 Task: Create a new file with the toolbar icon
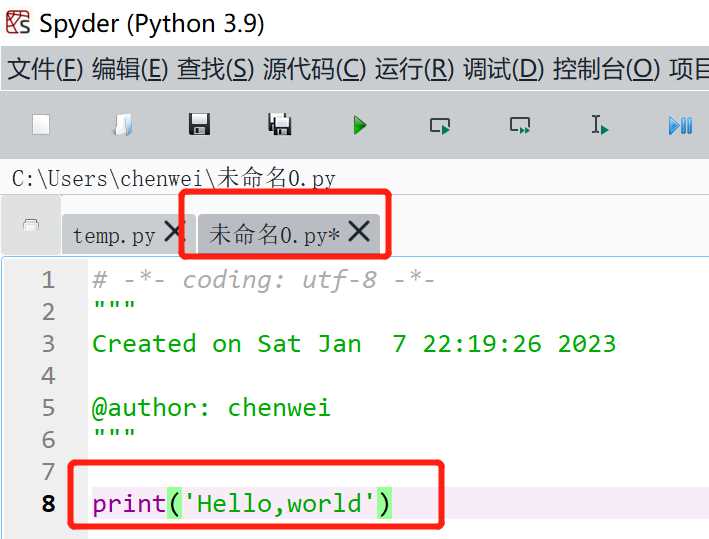click(x=41, y=125)
